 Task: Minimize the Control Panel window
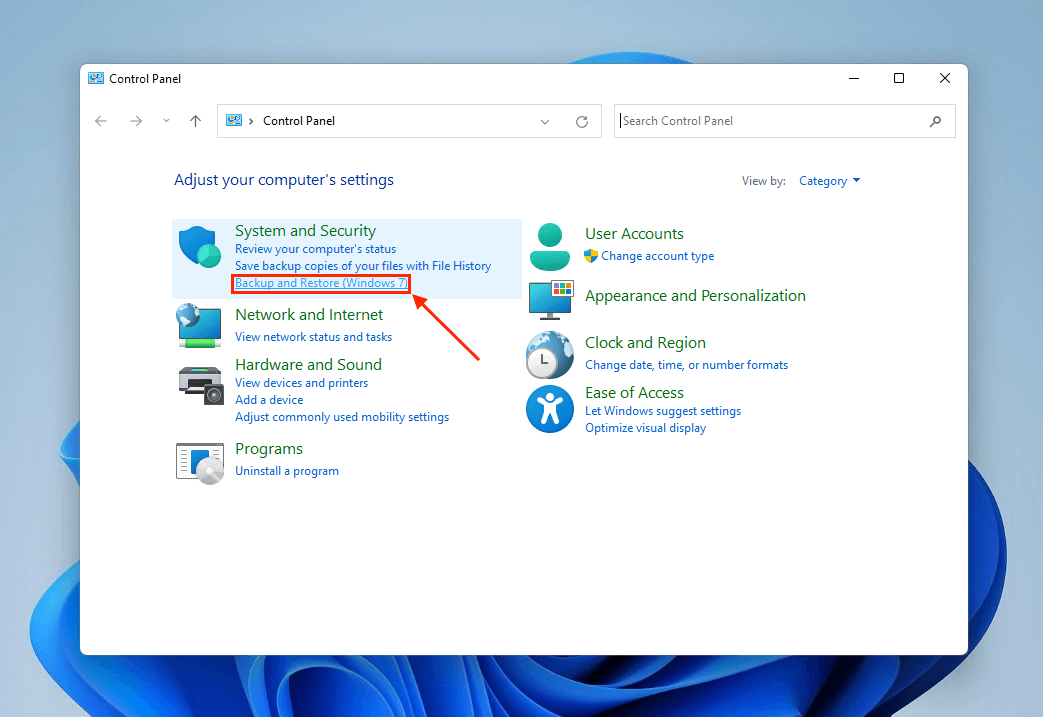click(x=854, y=78)
